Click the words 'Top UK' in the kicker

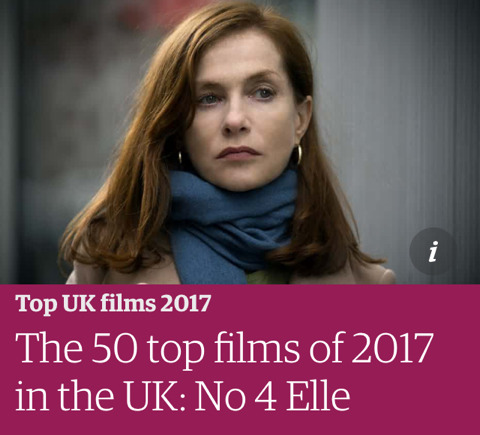tap(56, 303)
